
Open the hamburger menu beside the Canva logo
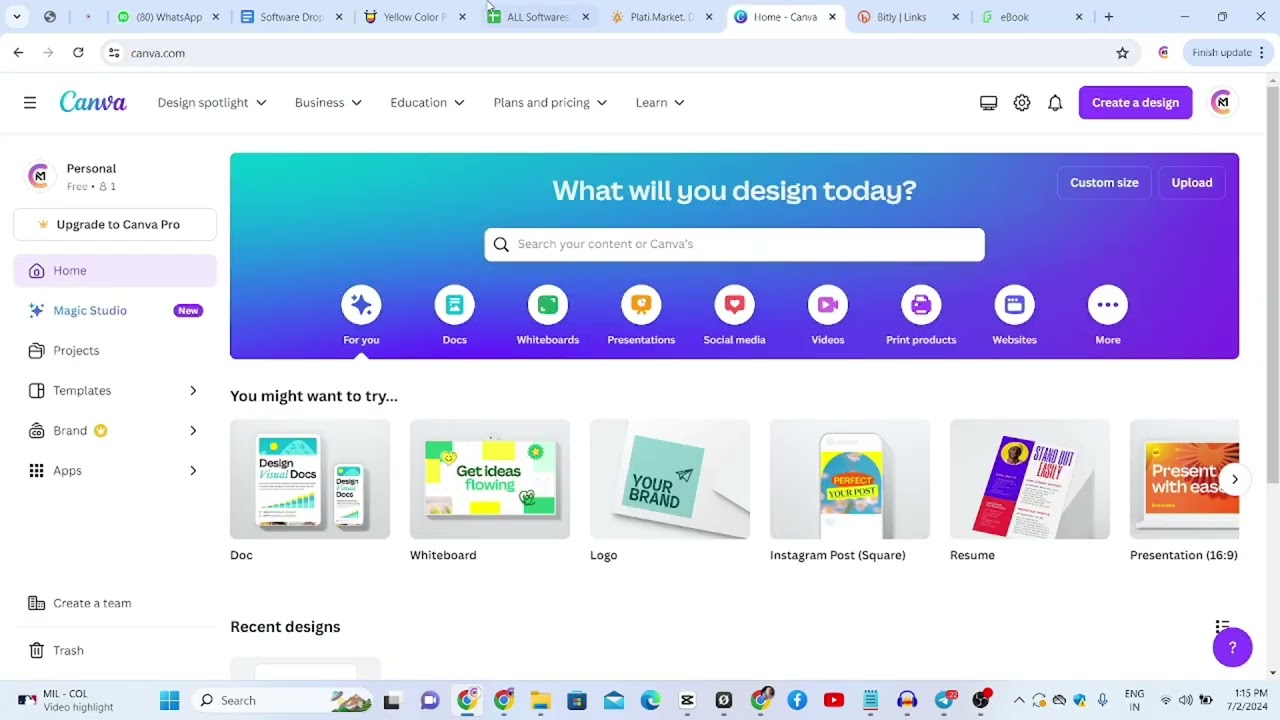coord(30,102)
